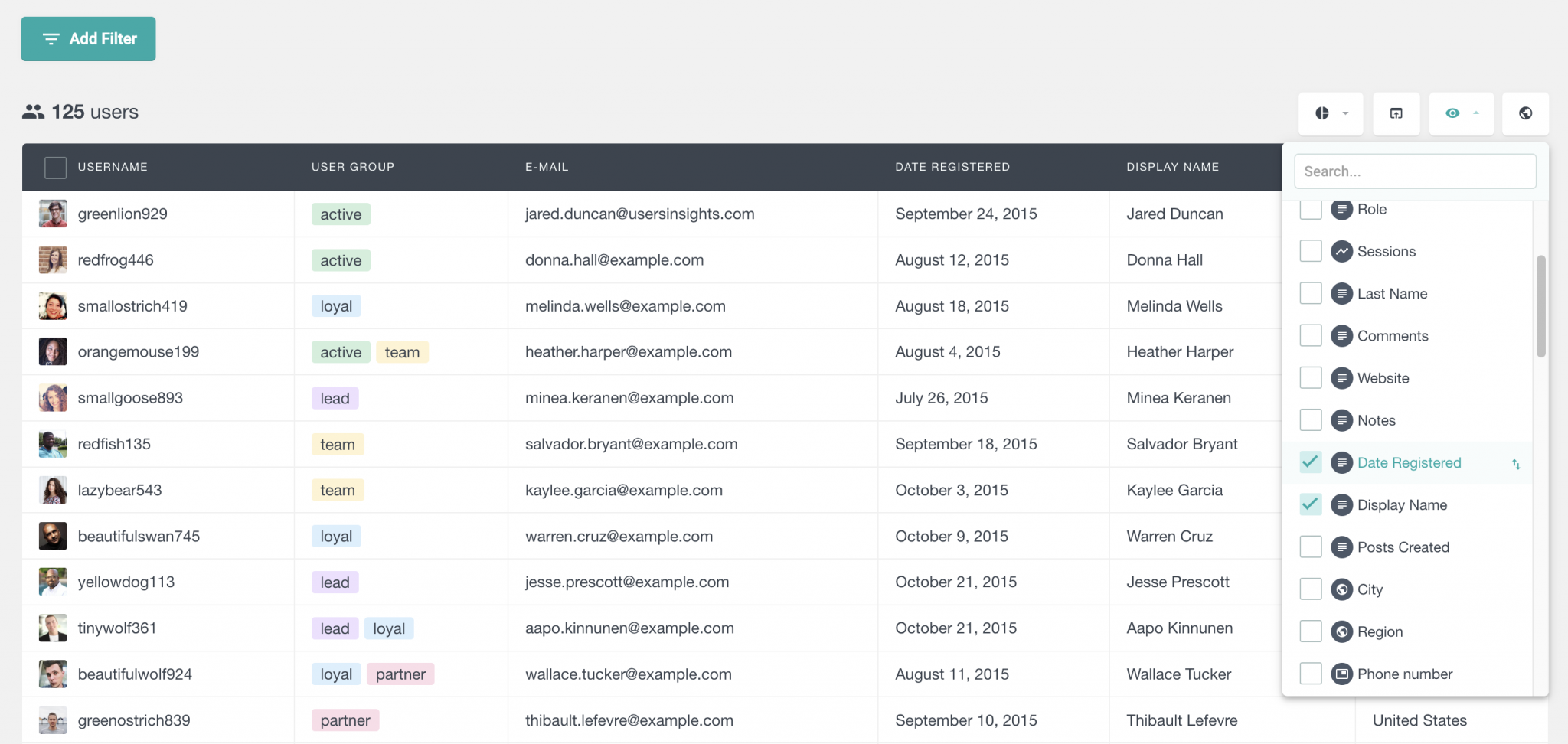Click the Search field in column panel
This screenshot has width=1568, height=744.
[1415, 171]
